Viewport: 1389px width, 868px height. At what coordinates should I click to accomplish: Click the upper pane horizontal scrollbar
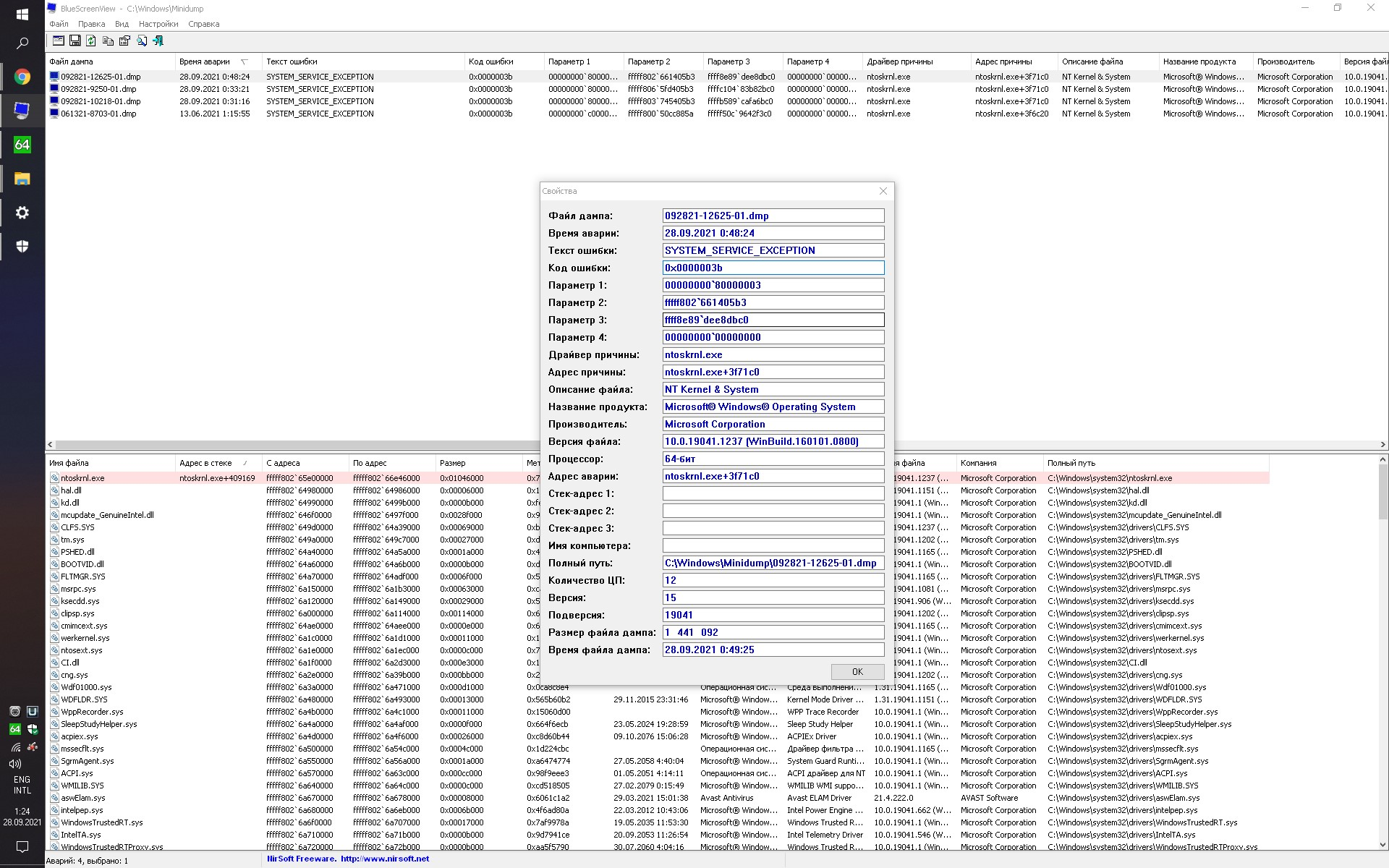(x=716, y=444)
